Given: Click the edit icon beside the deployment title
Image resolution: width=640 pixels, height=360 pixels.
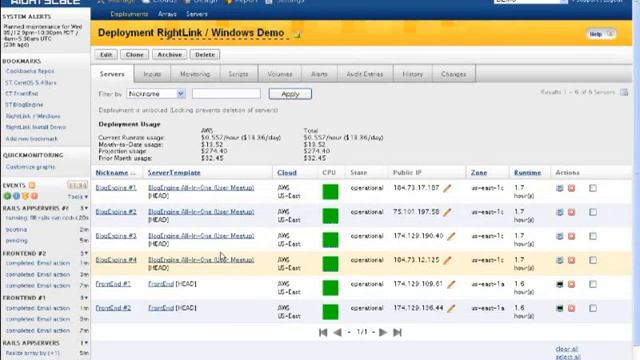Looking at the screenshot, I should click(x=297, y=35).
